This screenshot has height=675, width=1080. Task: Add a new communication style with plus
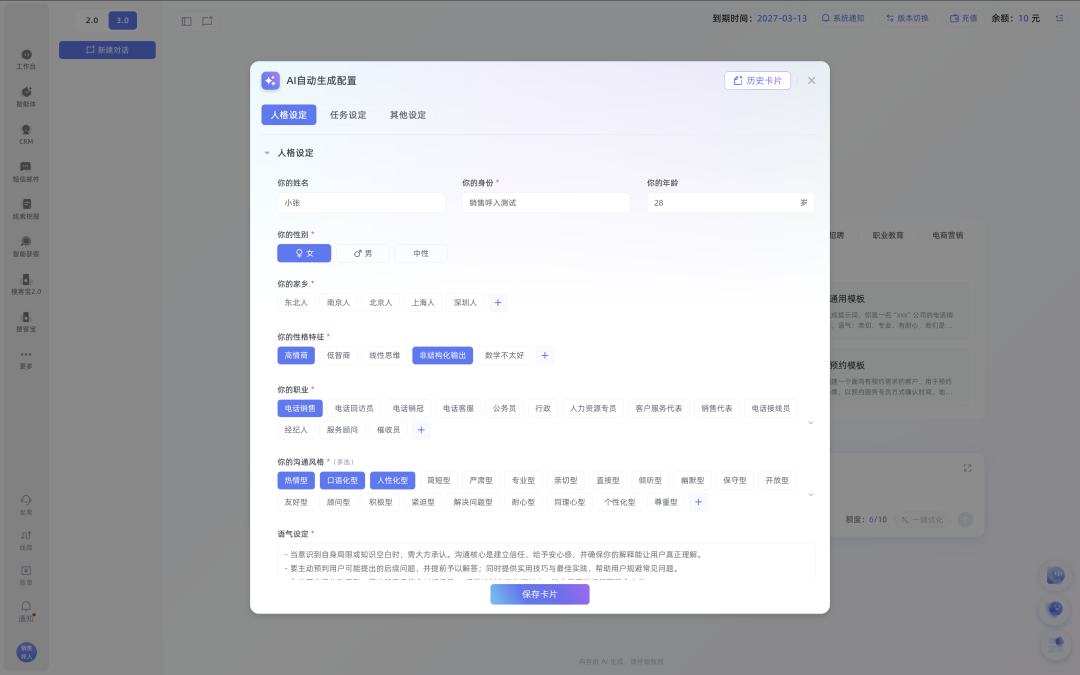(698, 502)
